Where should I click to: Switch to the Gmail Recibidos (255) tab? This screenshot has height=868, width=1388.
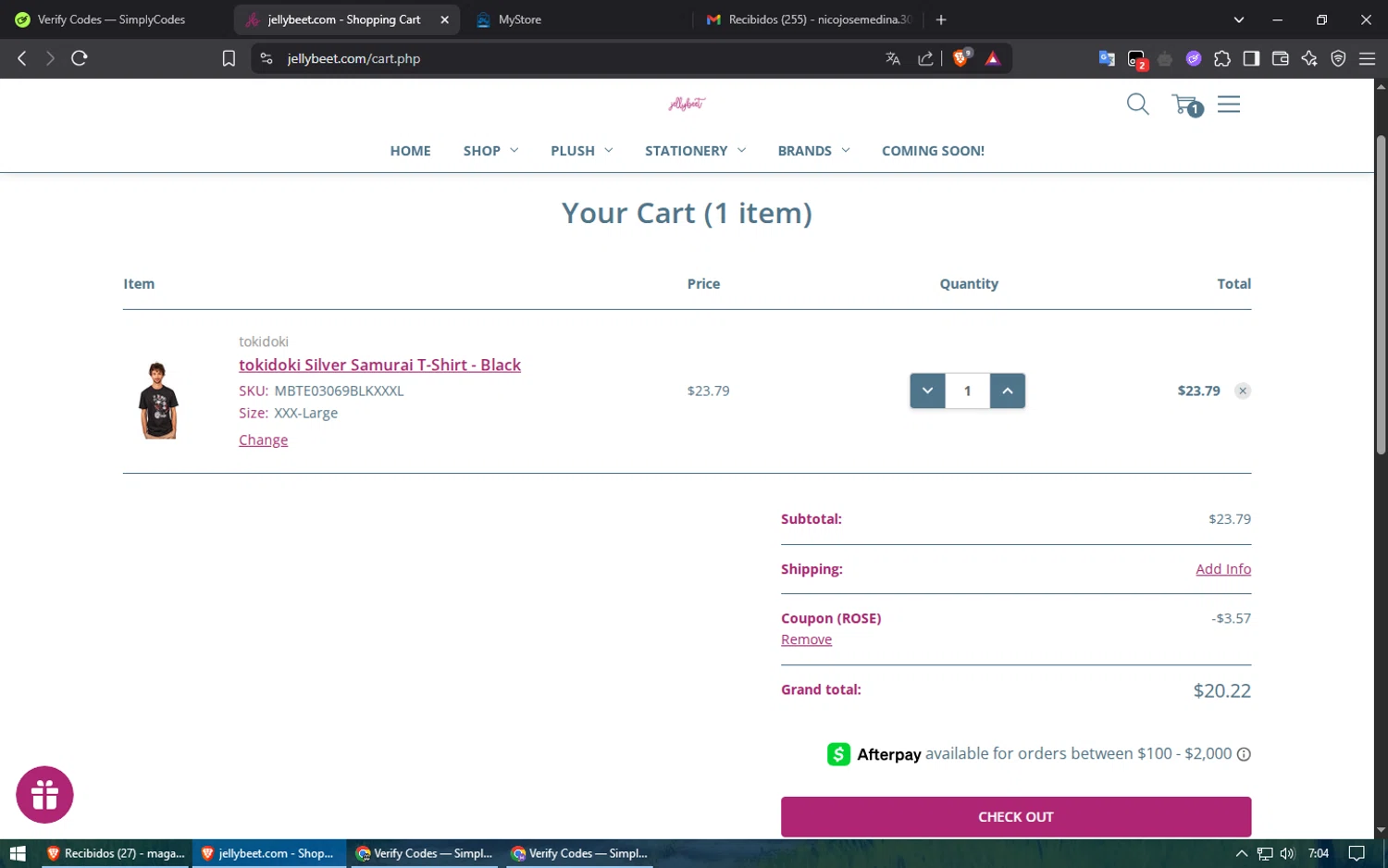[810, 19]
